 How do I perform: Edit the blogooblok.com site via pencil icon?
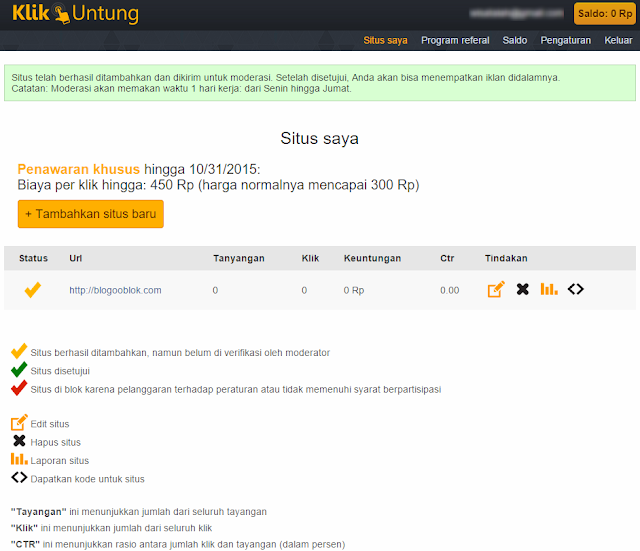coord(496,289)
